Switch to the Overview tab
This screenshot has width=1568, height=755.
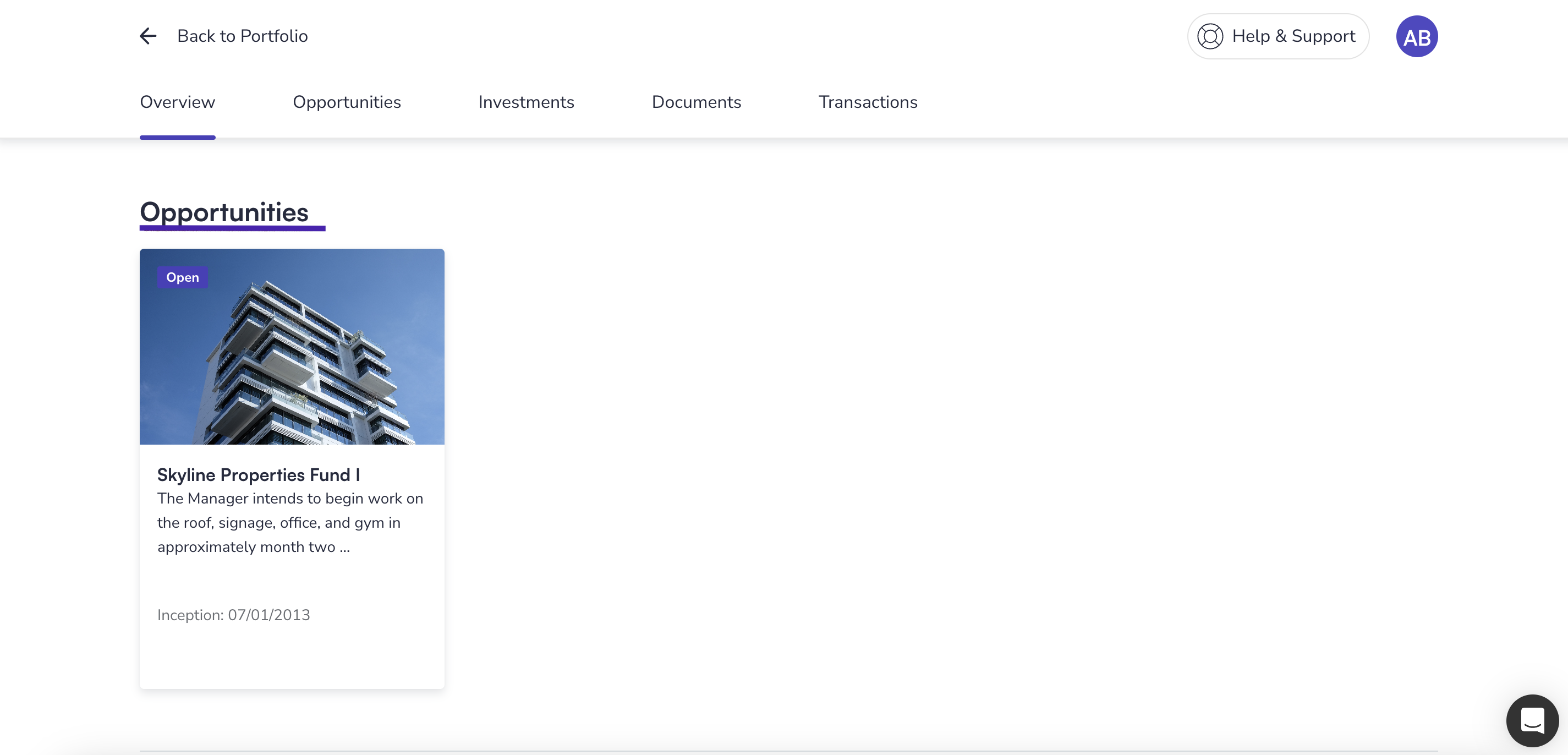178,102
